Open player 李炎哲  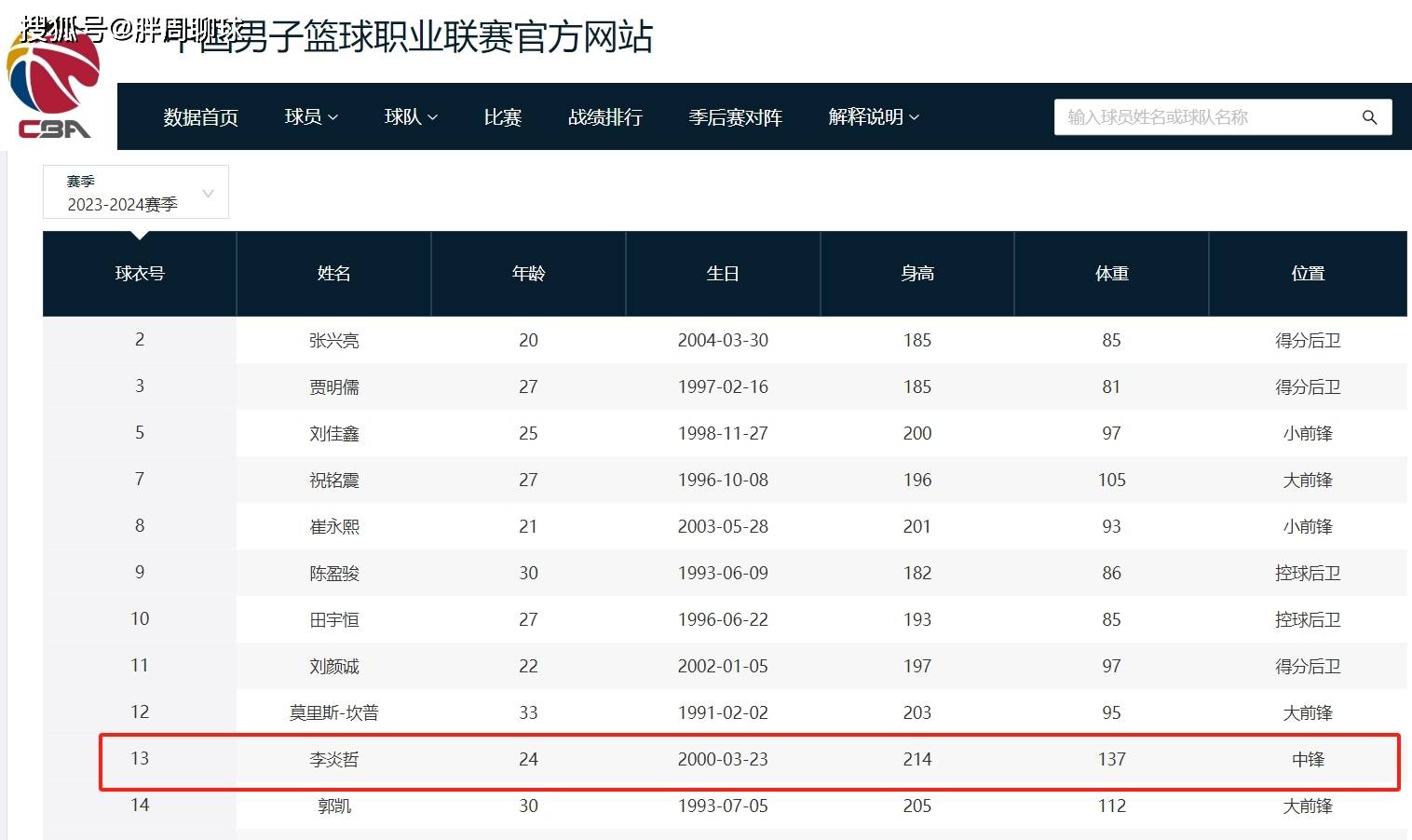click(334, 760)
